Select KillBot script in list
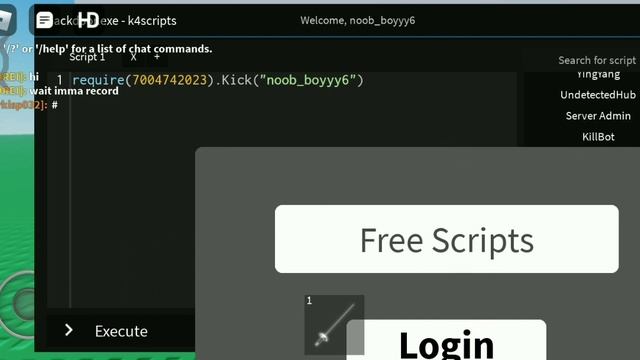 [x=598, y=137]
